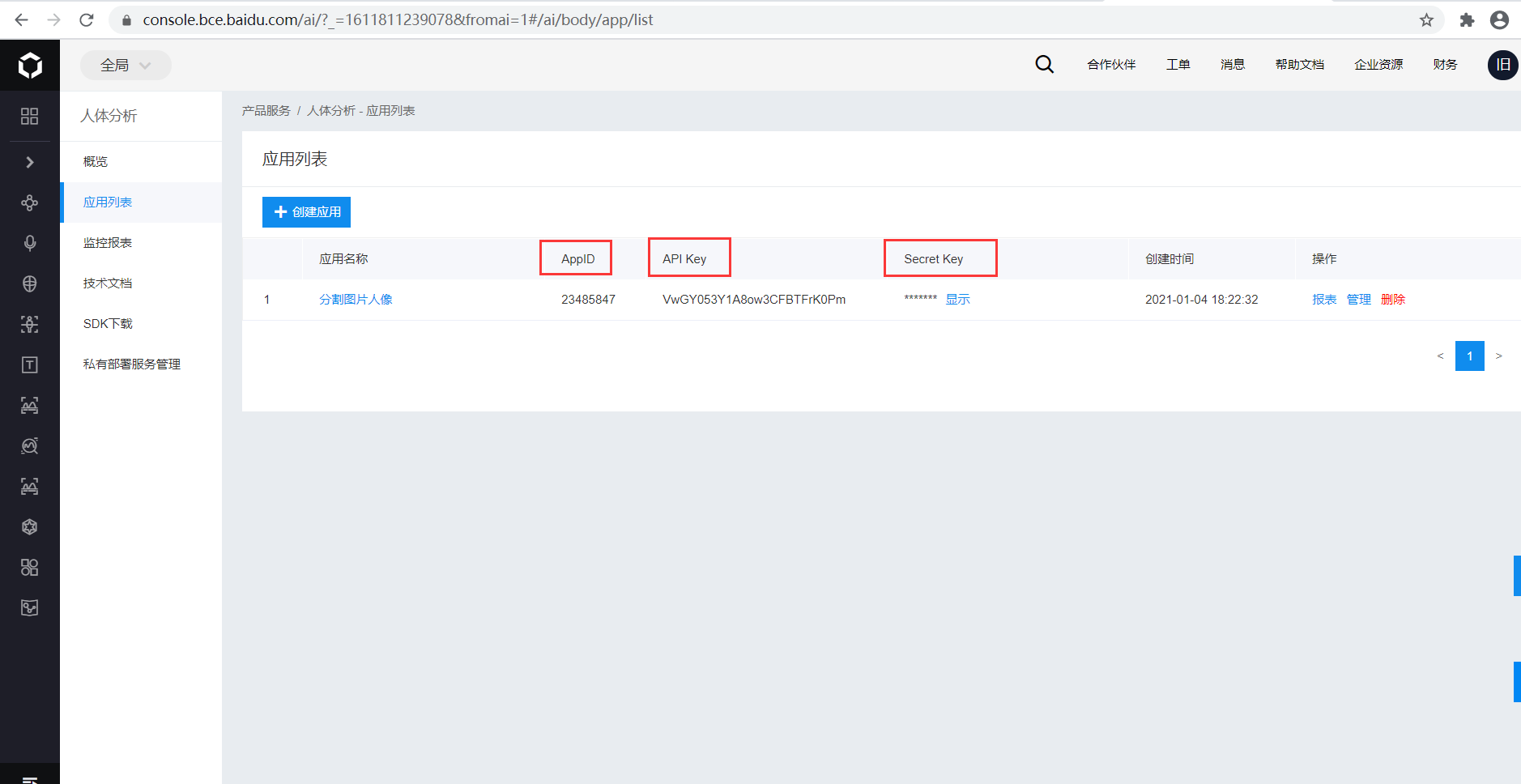
Task: Open the speech microphone service icon
Action: coord(30,243)
